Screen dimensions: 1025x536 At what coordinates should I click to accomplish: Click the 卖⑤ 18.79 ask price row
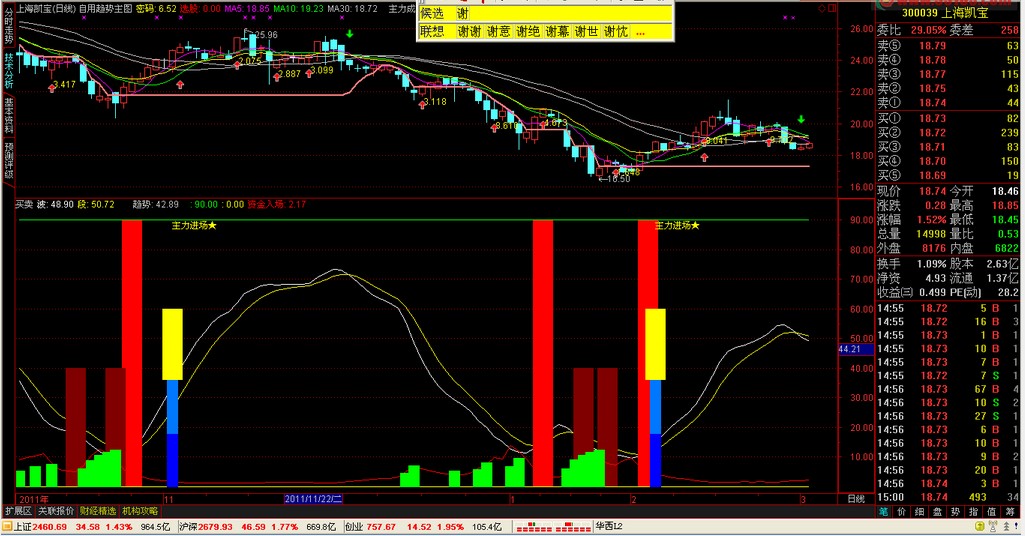tap(948, 46)
